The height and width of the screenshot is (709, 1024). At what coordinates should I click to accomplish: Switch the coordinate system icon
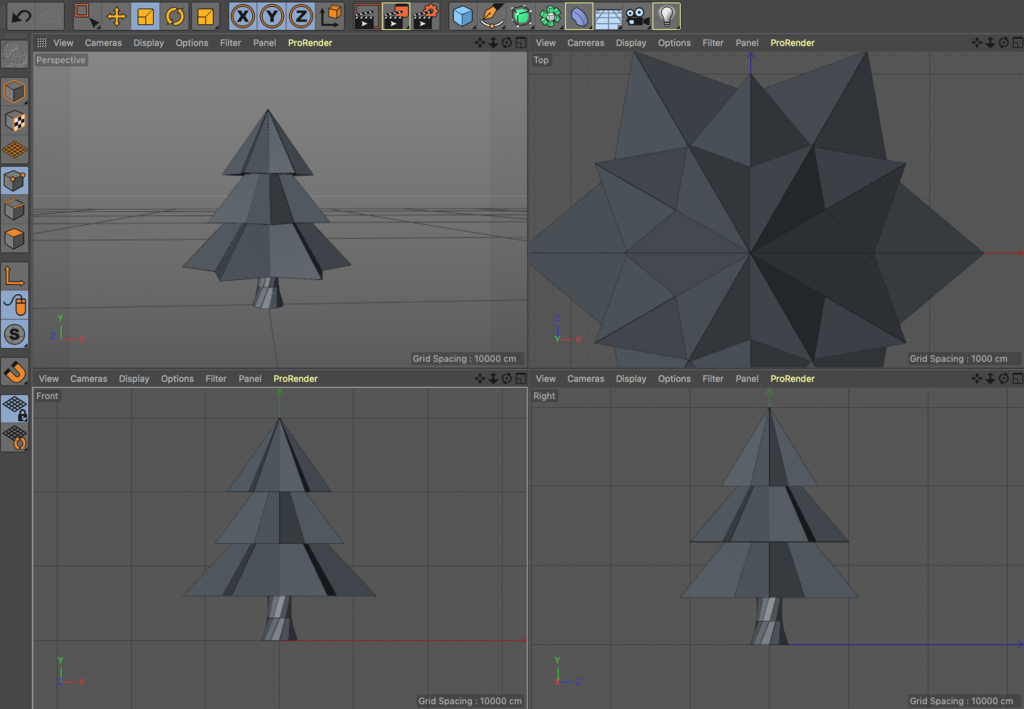pos(330,16)
